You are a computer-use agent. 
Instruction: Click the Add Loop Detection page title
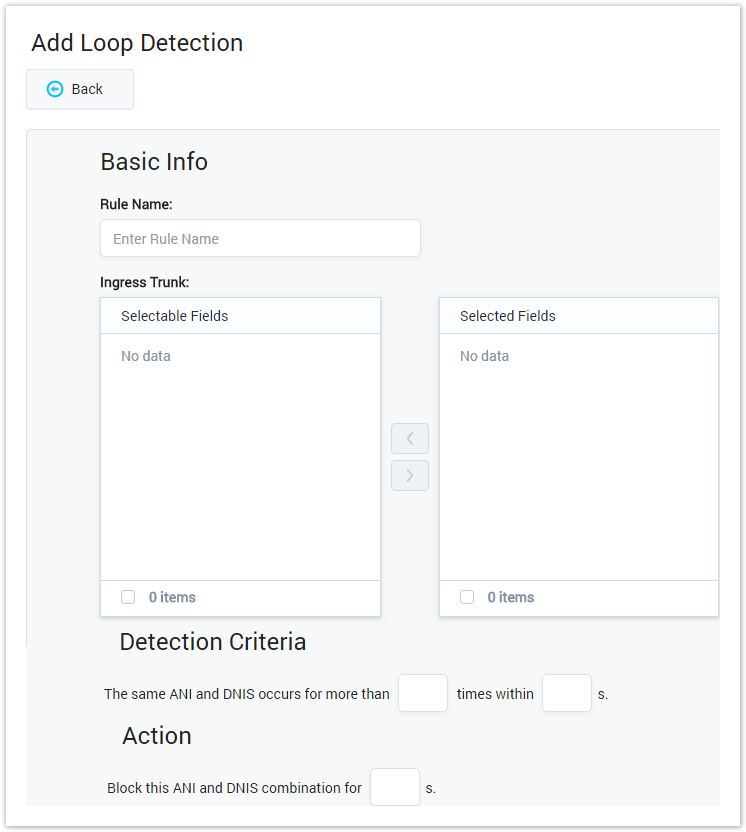click(137, 43)
